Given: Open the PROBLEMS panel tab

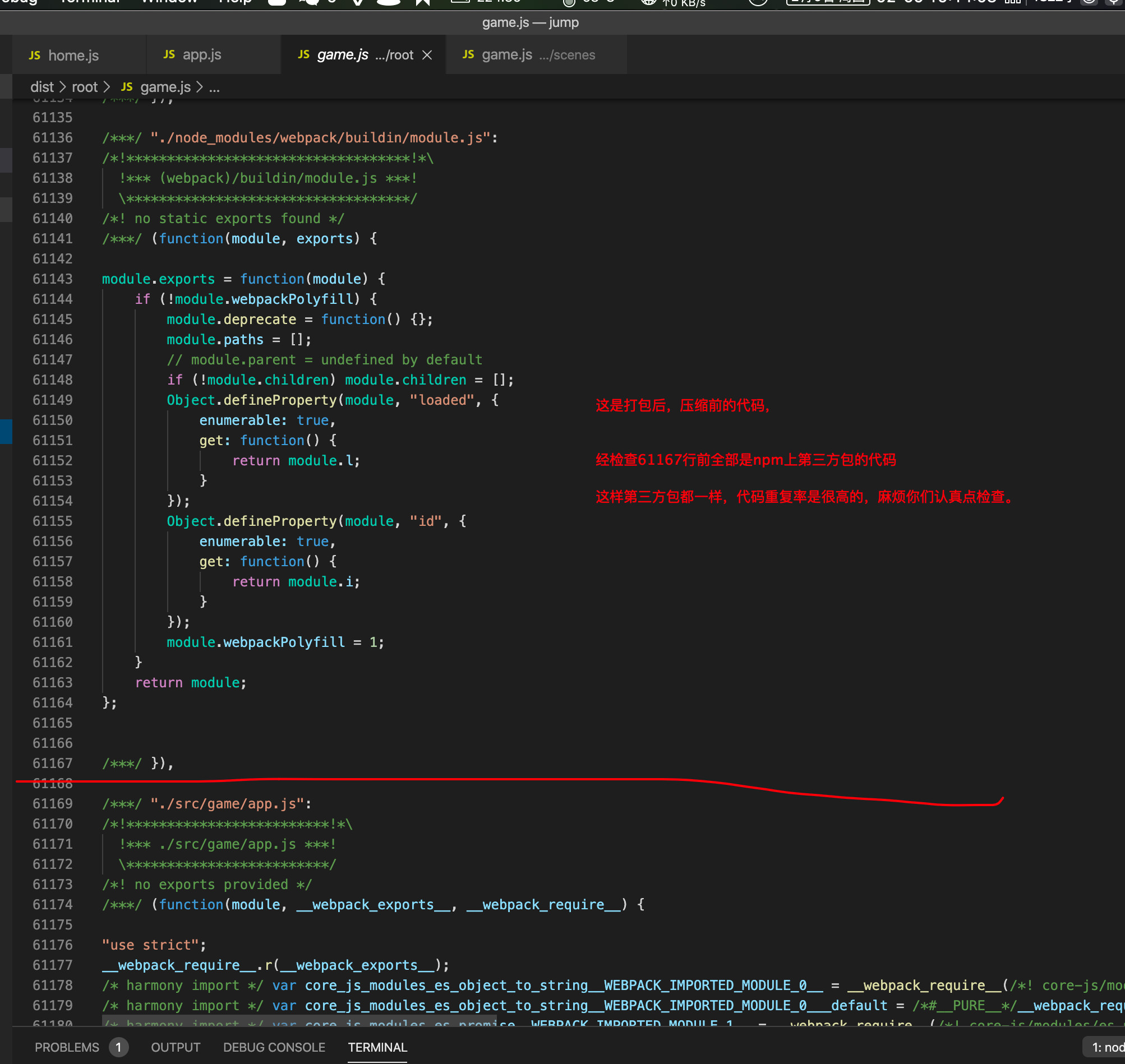Looking at the screenshot, I should click(67, 1047).
